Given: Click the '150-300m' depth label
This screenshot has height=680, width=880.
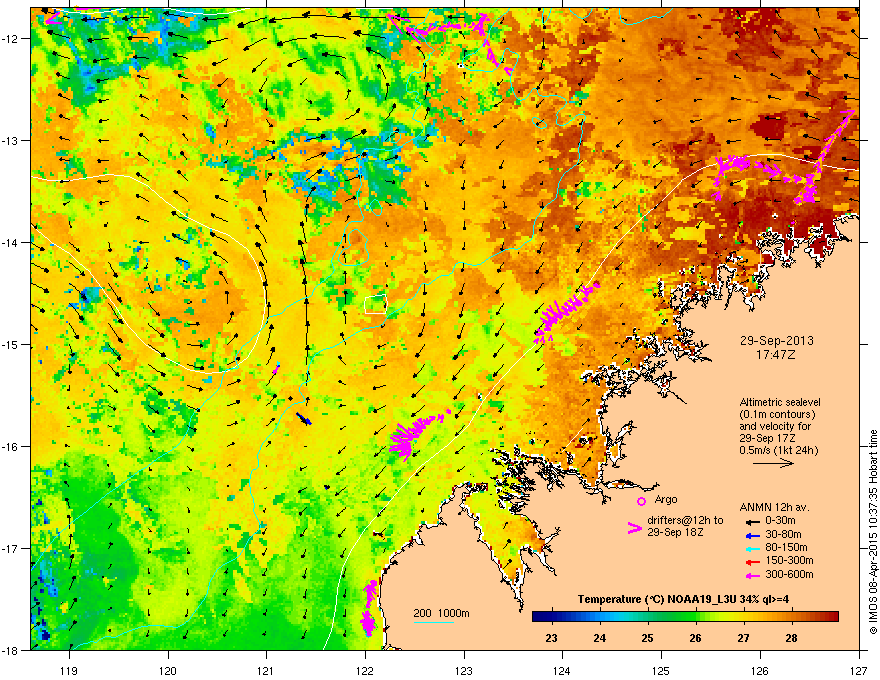Looking at the screenshot, I should click(x=789, y=560).
